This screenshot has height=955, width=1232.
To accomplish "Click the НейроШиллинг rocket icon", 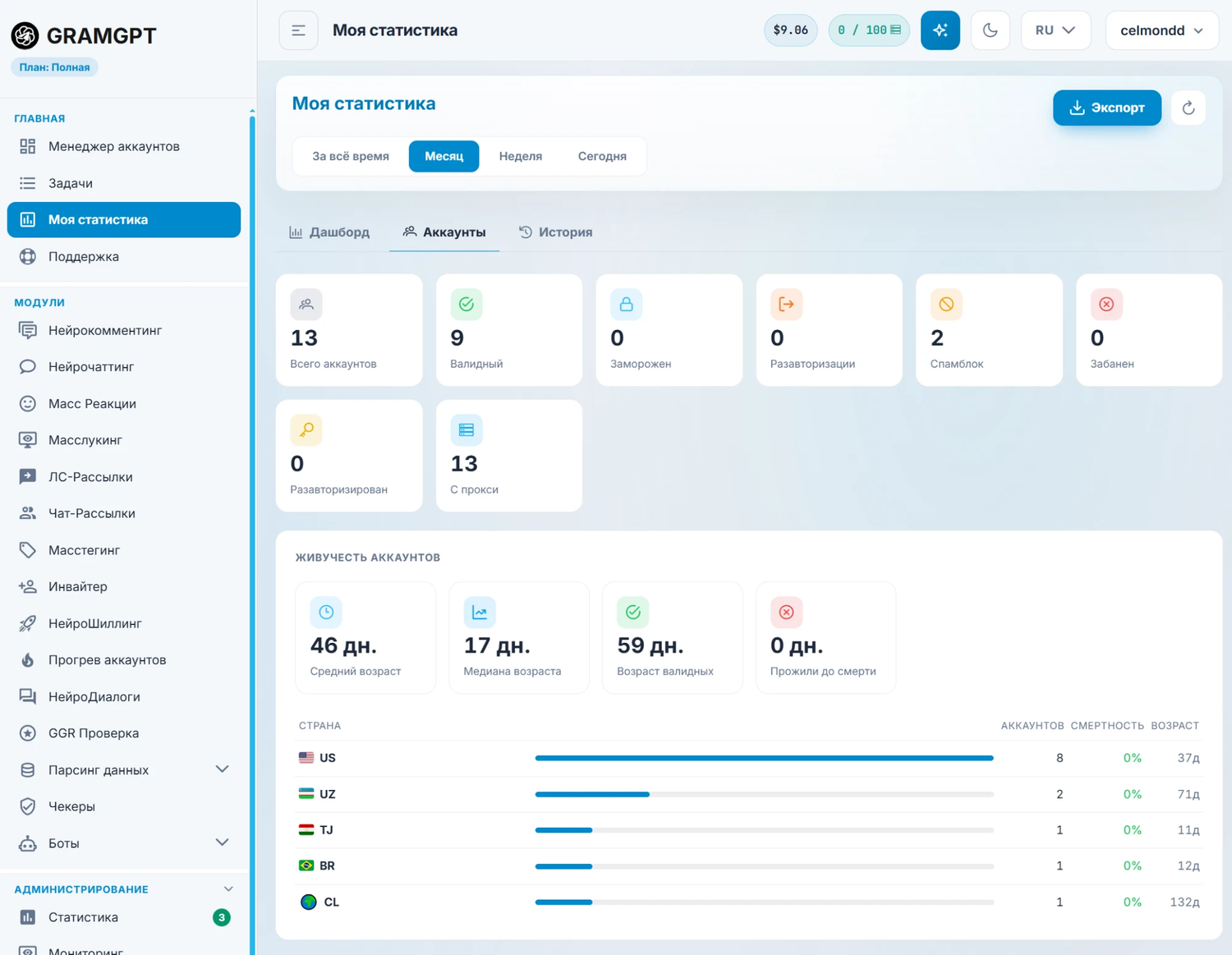I will [28, 623].
